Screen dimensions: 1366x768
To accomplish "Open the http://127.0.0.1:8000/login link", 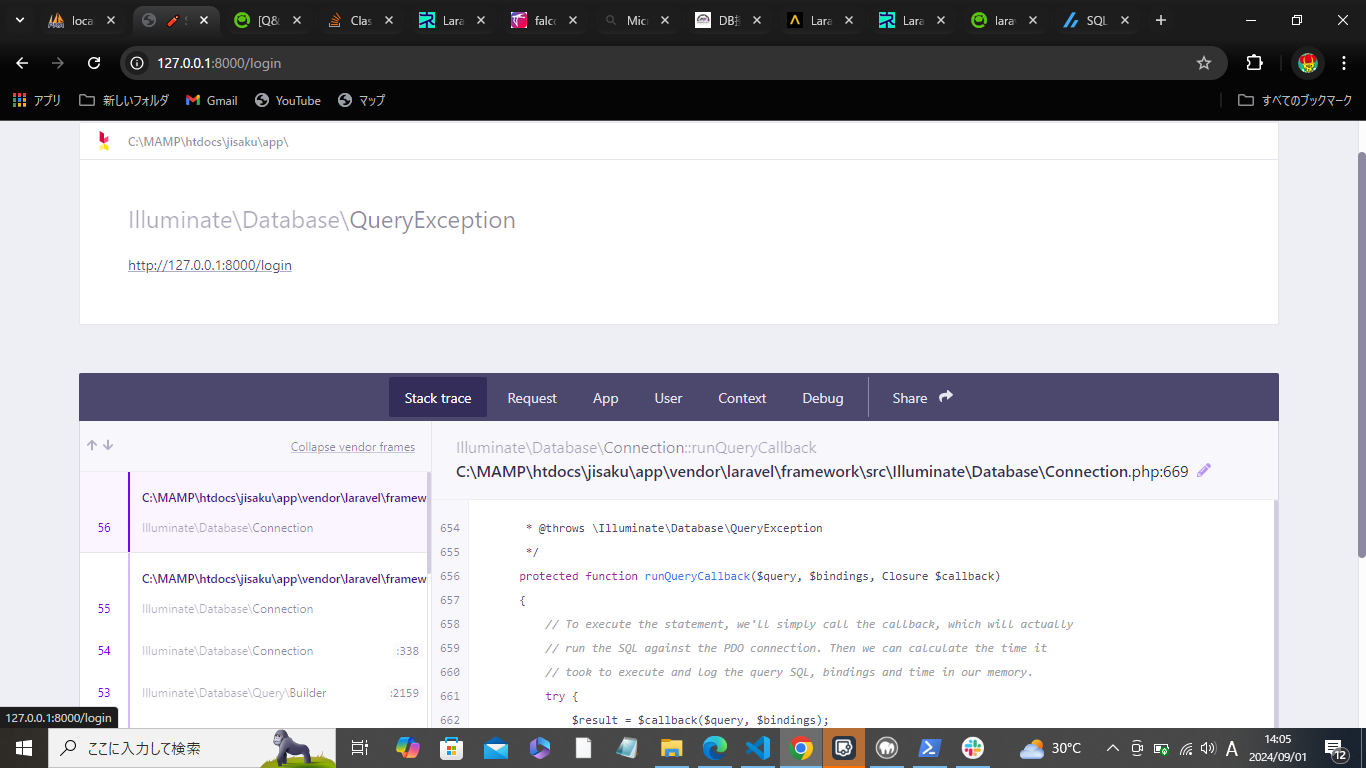I will click(x=210, y=265).
